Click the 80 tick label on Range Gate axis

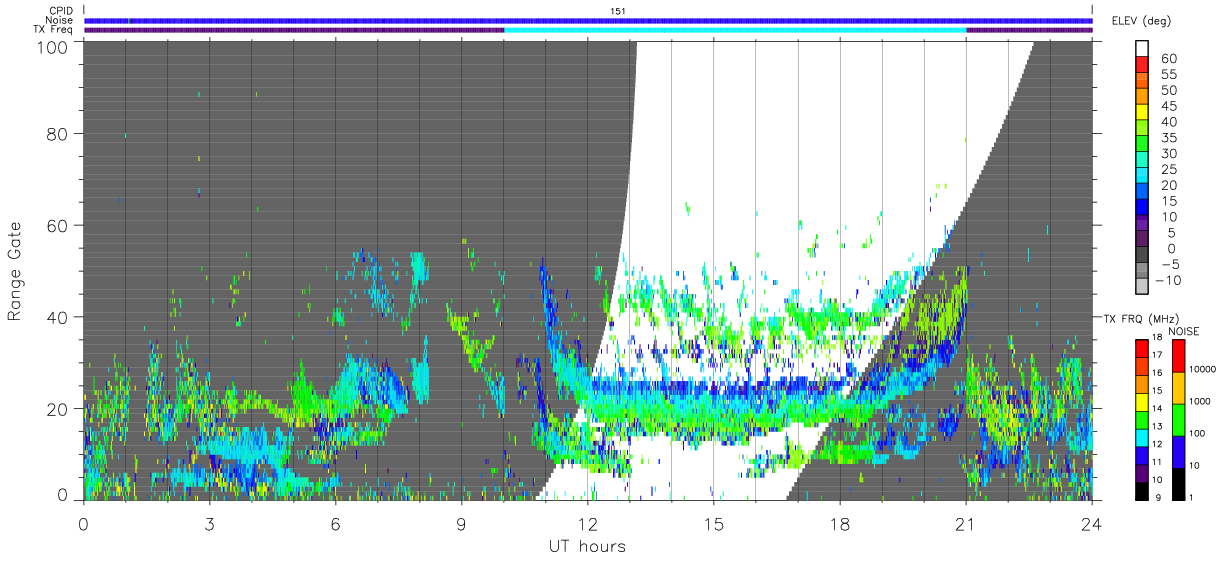pos(56,133)
